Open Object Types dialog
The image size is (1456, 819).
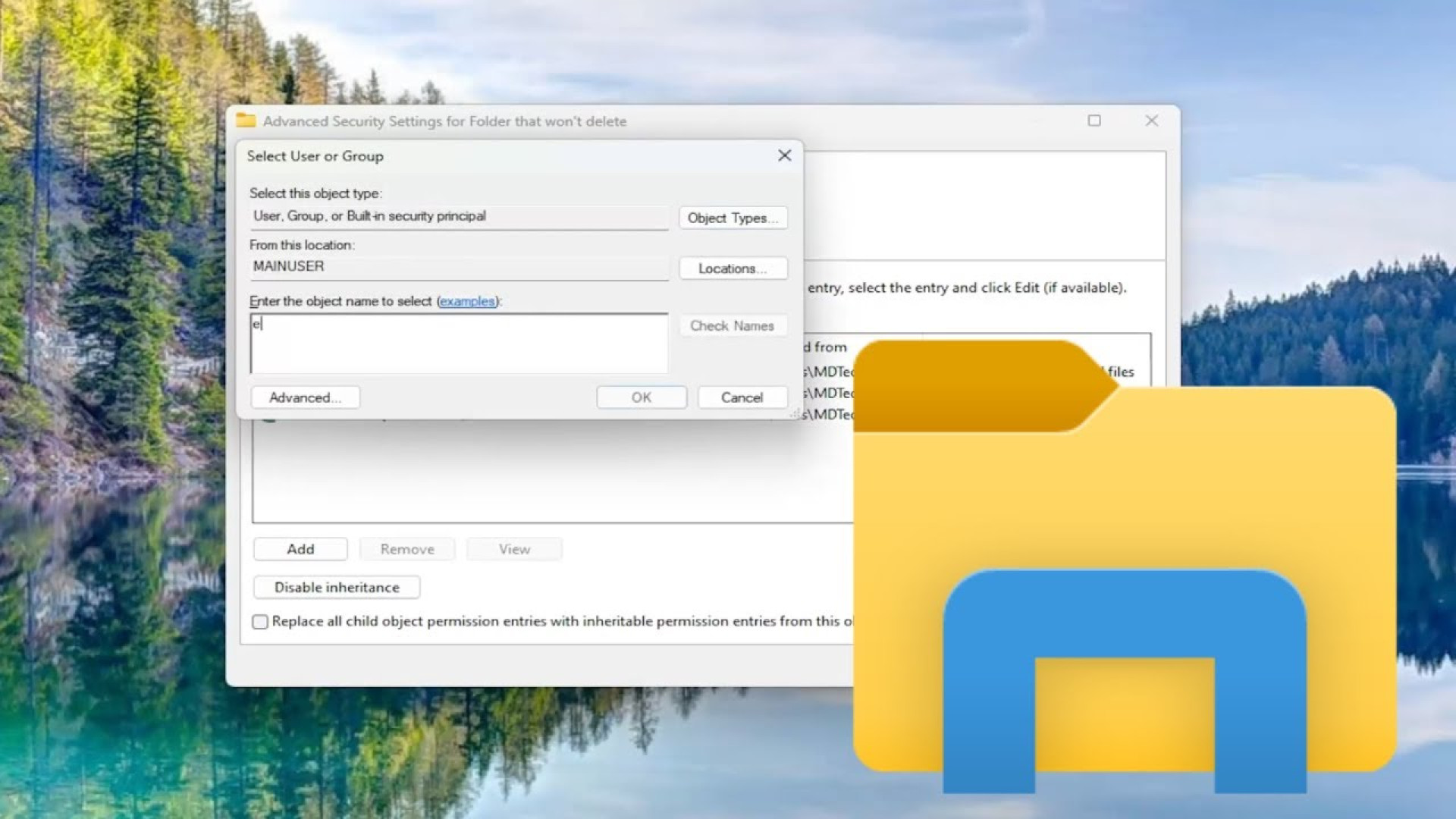click(733, 218)
